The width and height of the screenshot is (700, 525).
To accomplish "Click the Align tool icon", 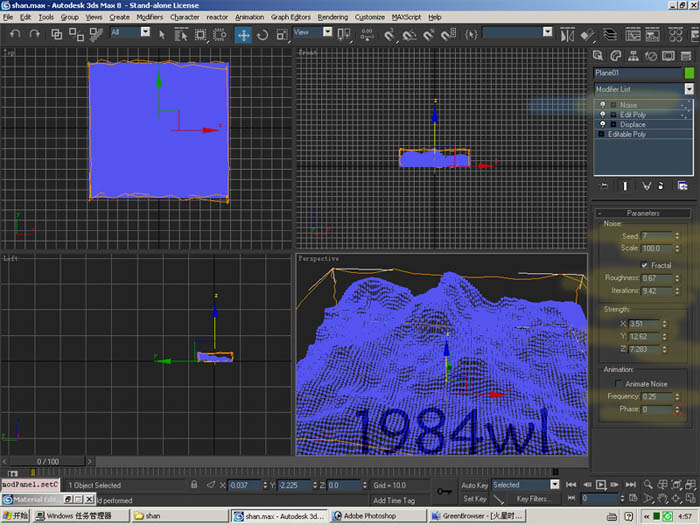I will tap(587, 35).
